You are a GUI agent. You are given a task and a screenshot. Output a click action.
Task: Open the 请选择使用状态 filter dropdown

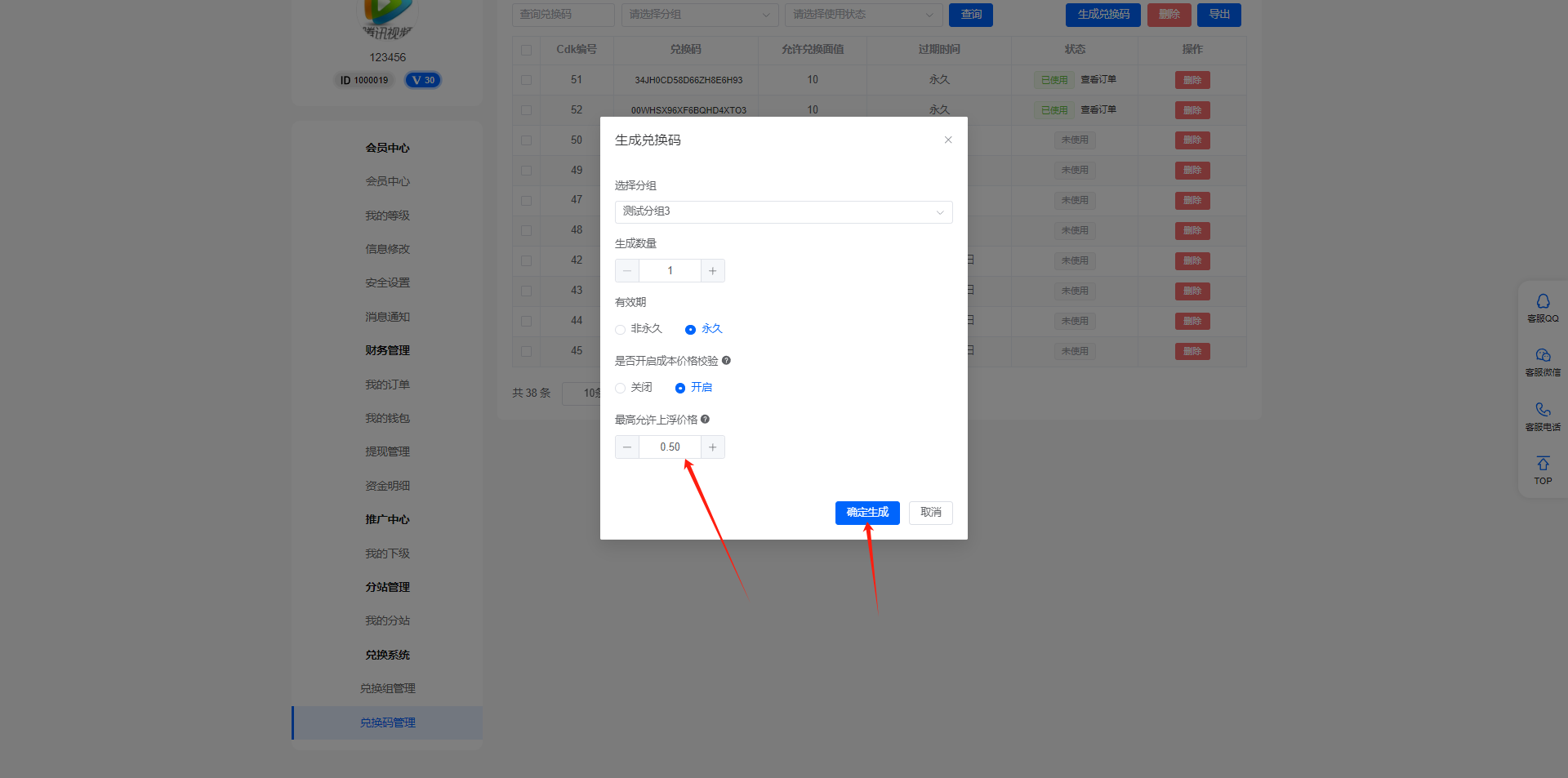pos(863,15)
